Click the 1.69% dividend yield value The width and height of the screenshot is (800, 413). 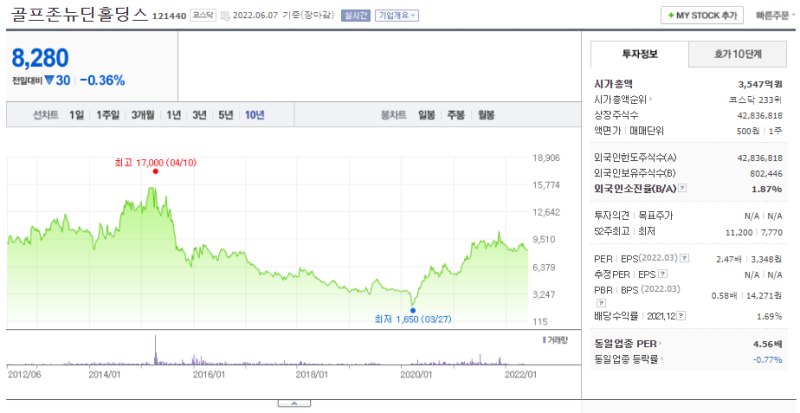tap(770, 317)
